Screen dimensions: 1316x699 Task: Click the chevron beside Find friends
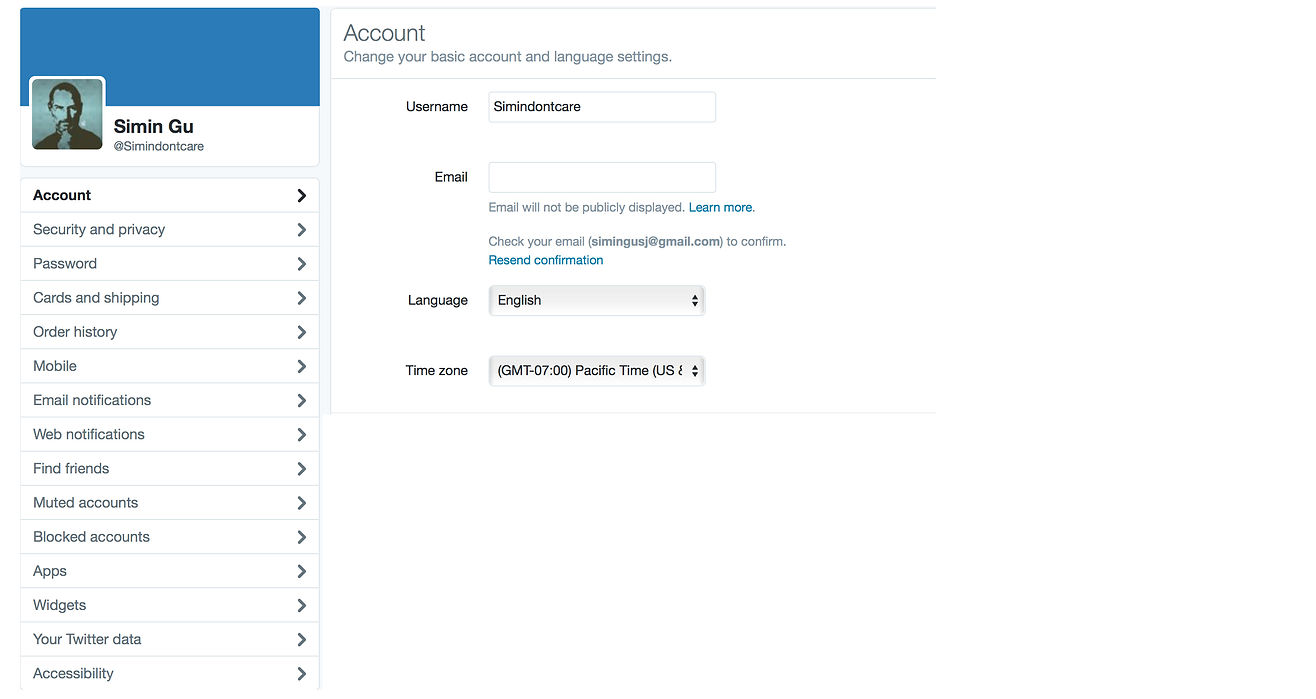(x=301, y=469)
